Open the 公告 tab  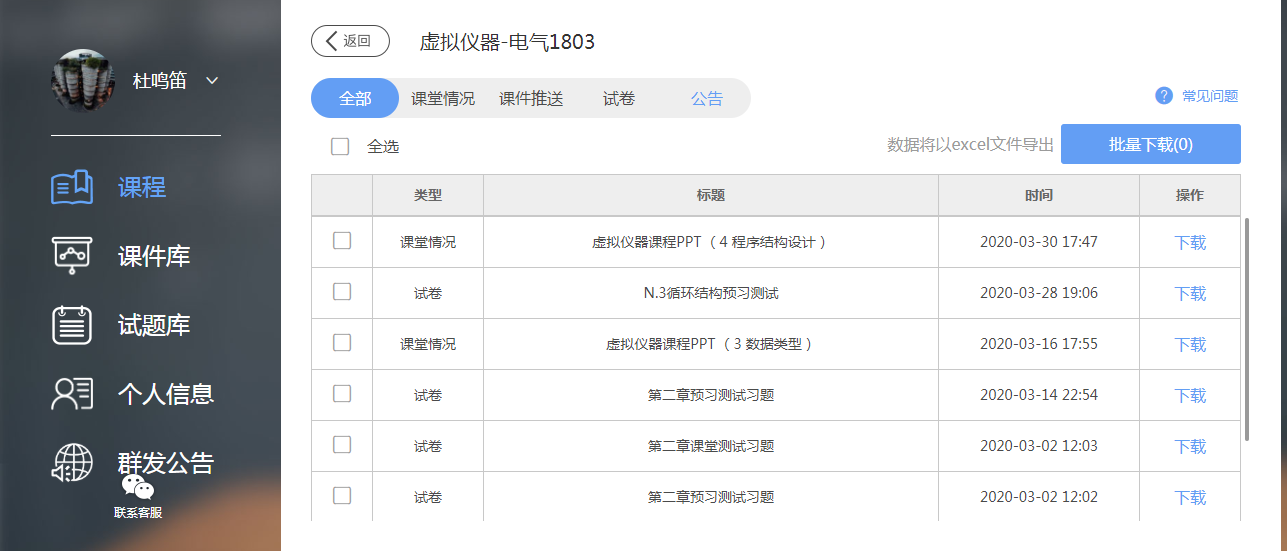(x=707, y=99)
